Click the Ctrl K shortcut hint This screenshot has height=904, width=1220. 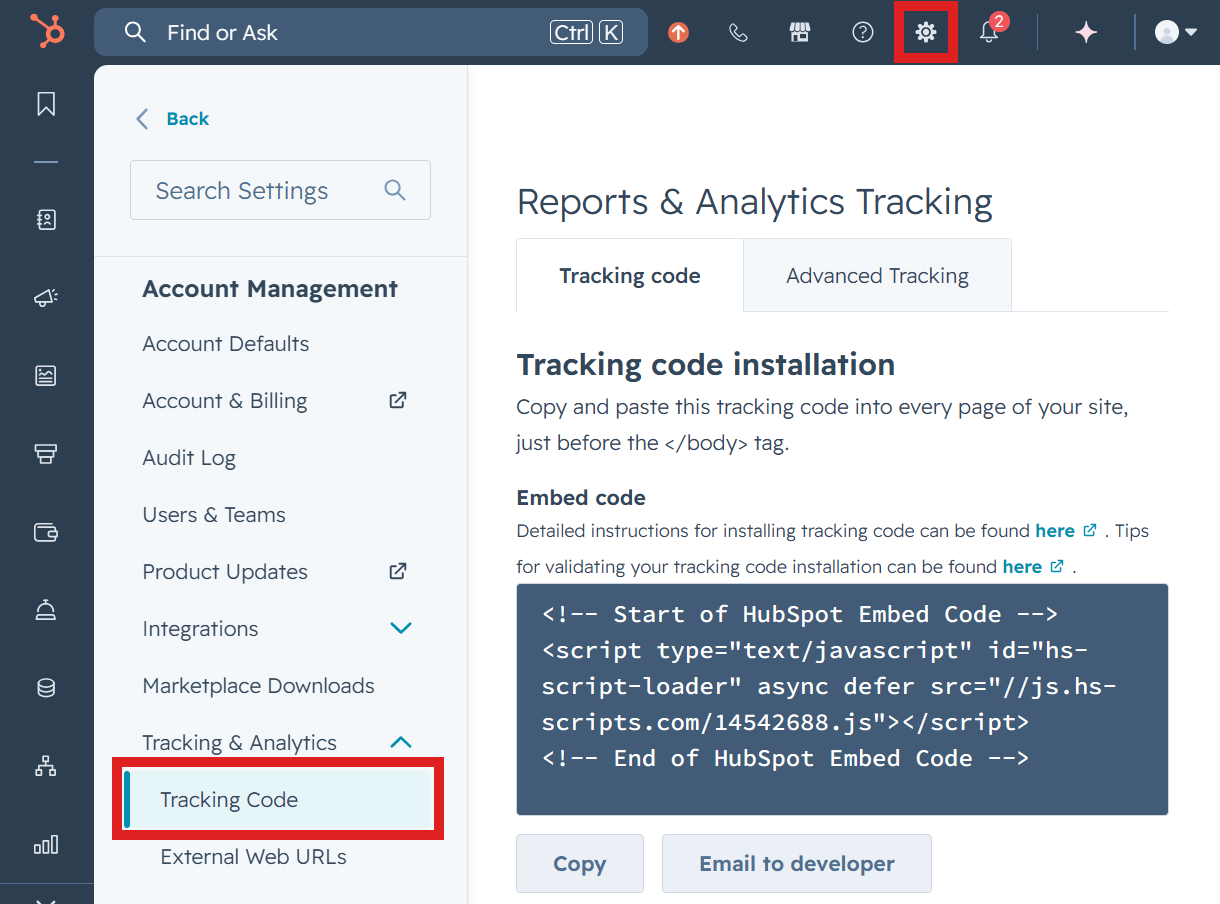pos(586,33)
